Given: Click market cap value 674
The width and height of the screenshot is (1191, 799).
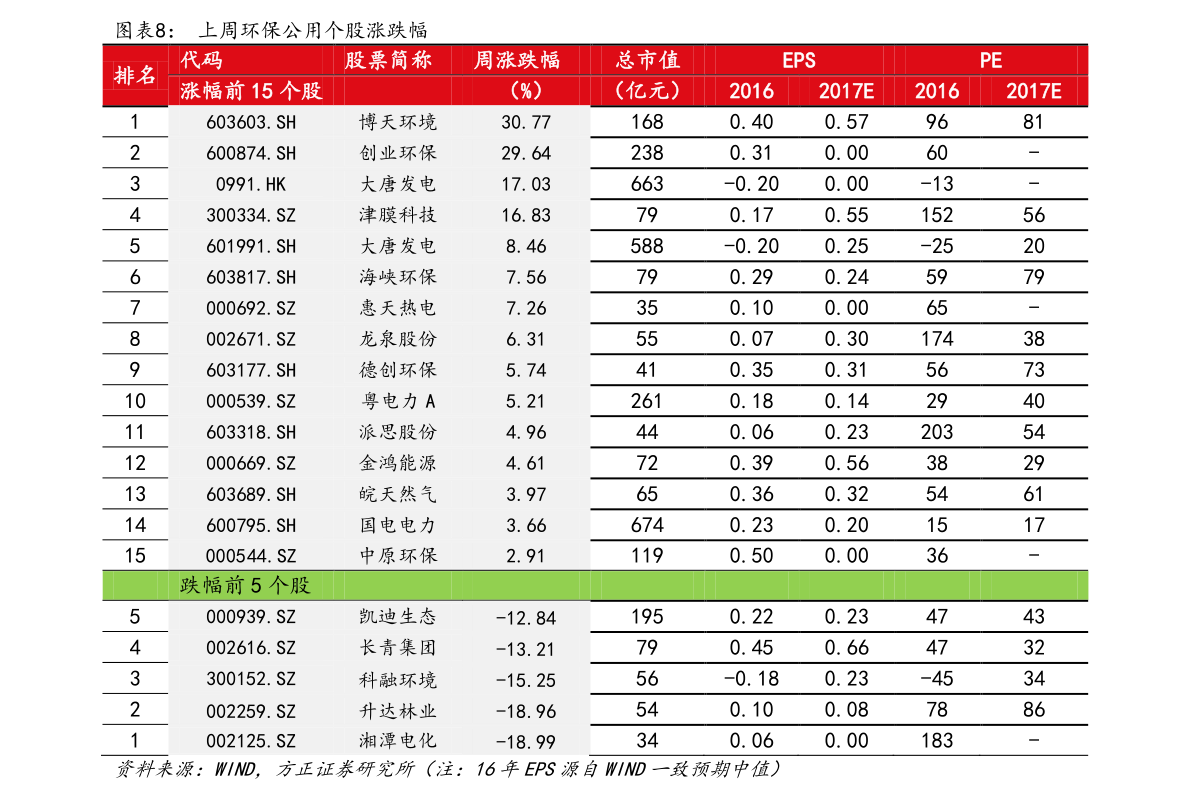Looking at the screenshot, I should 647,525.
